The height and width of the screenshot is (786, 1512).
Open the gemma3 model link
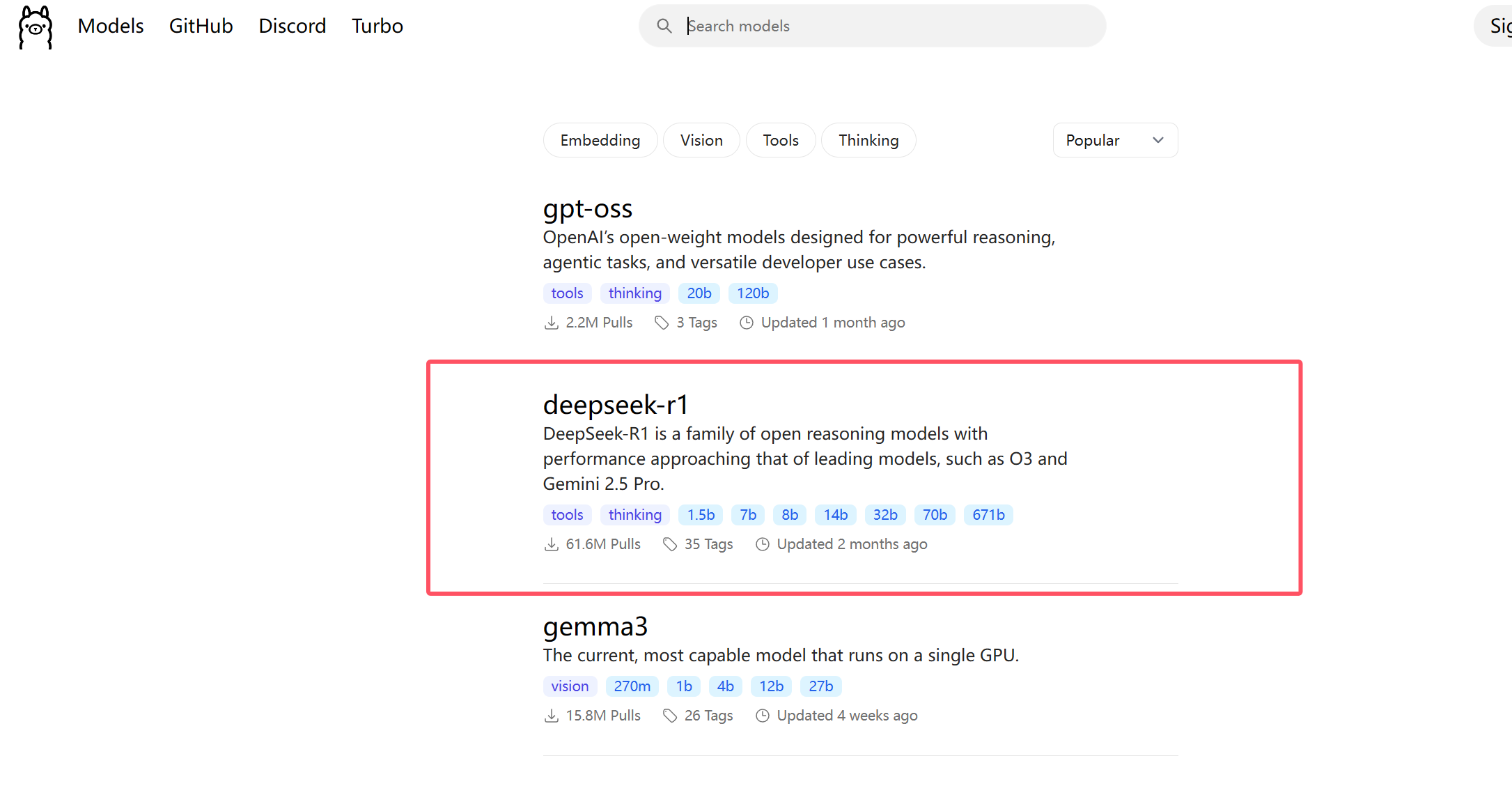coord(595,626)
